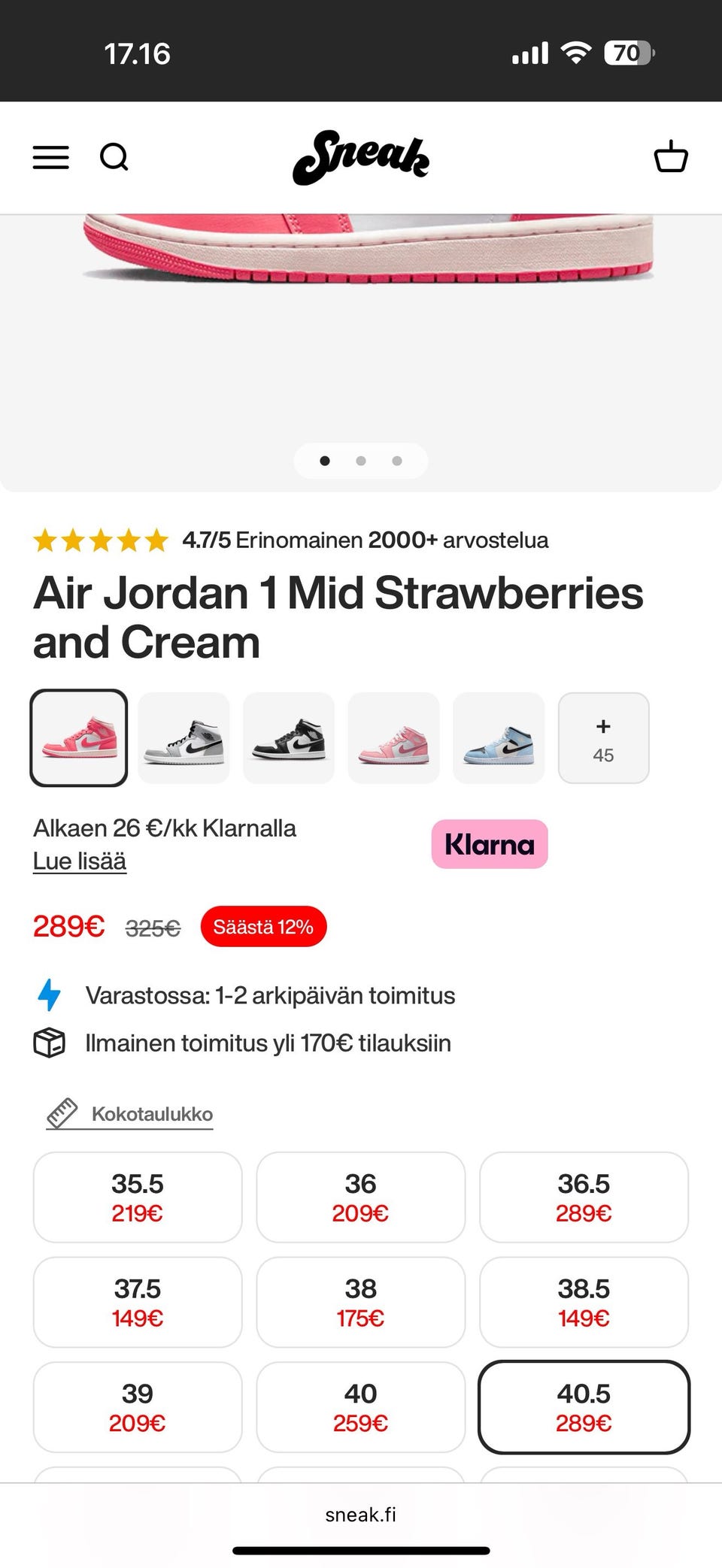The height and width of the screenshot is (1568, 722).
Task: Tap the lightning bolt delivery icon
Action: tap(50, 995)
